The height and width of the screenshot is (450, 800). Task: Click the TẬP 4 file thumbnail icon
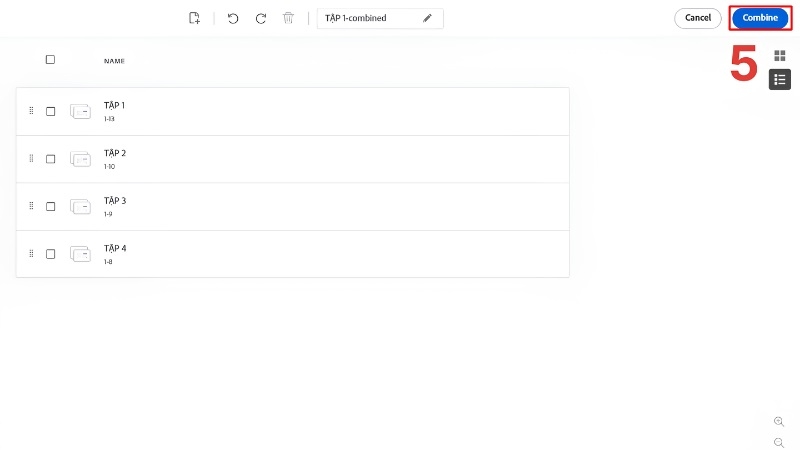coord(80,254)
